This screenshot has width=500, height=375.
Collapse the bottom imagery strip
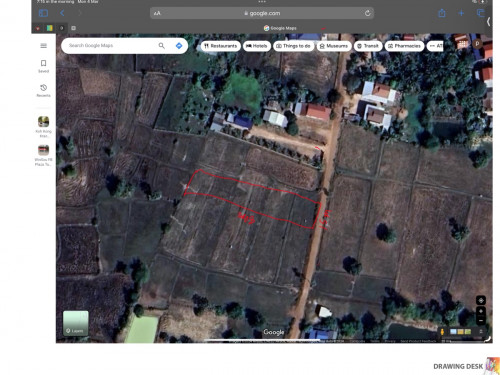481,332
